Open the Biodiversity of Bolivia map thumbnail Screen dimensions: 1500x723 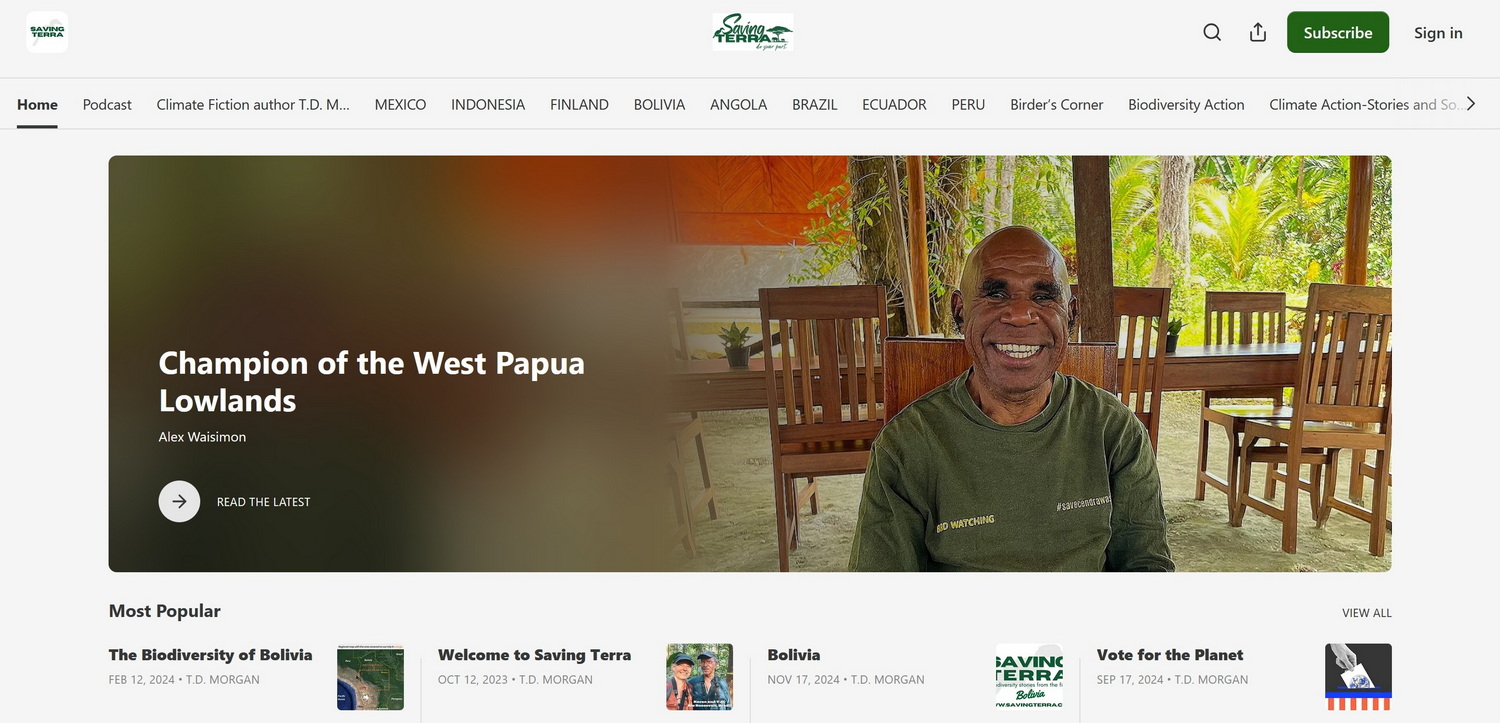370,677
